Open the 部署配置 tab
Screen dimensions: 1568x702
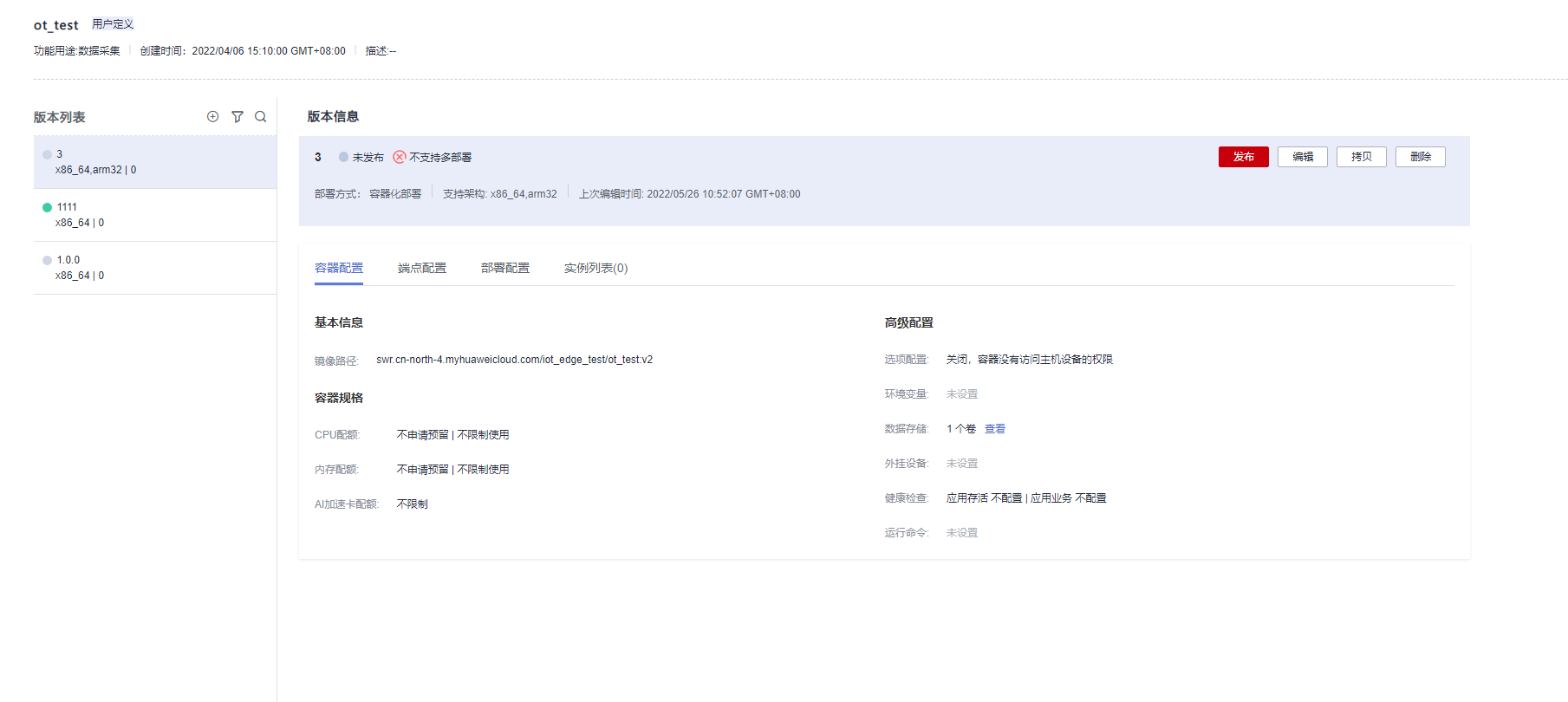pos(505,269)
